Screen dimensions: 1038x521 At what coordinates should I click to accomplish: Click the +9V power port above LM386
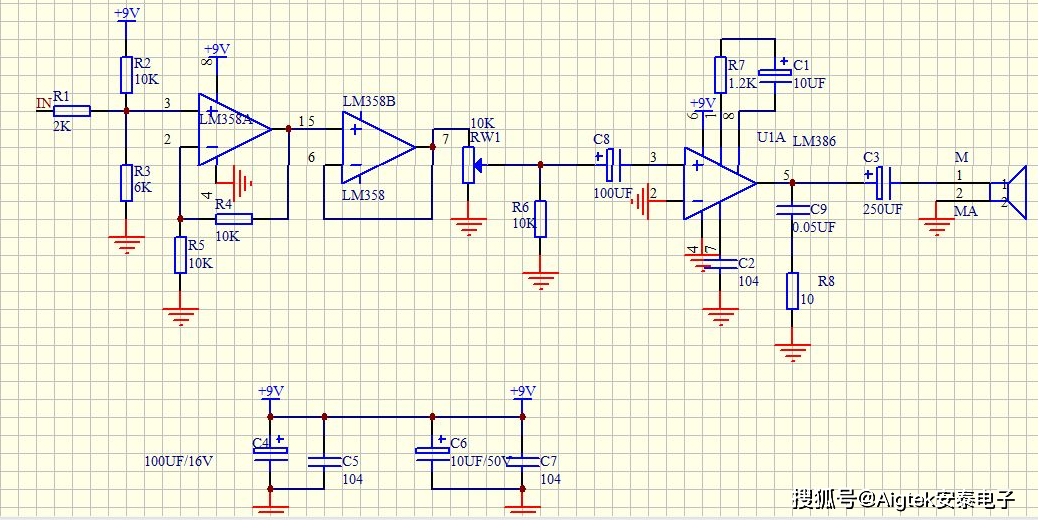(702, 105)
